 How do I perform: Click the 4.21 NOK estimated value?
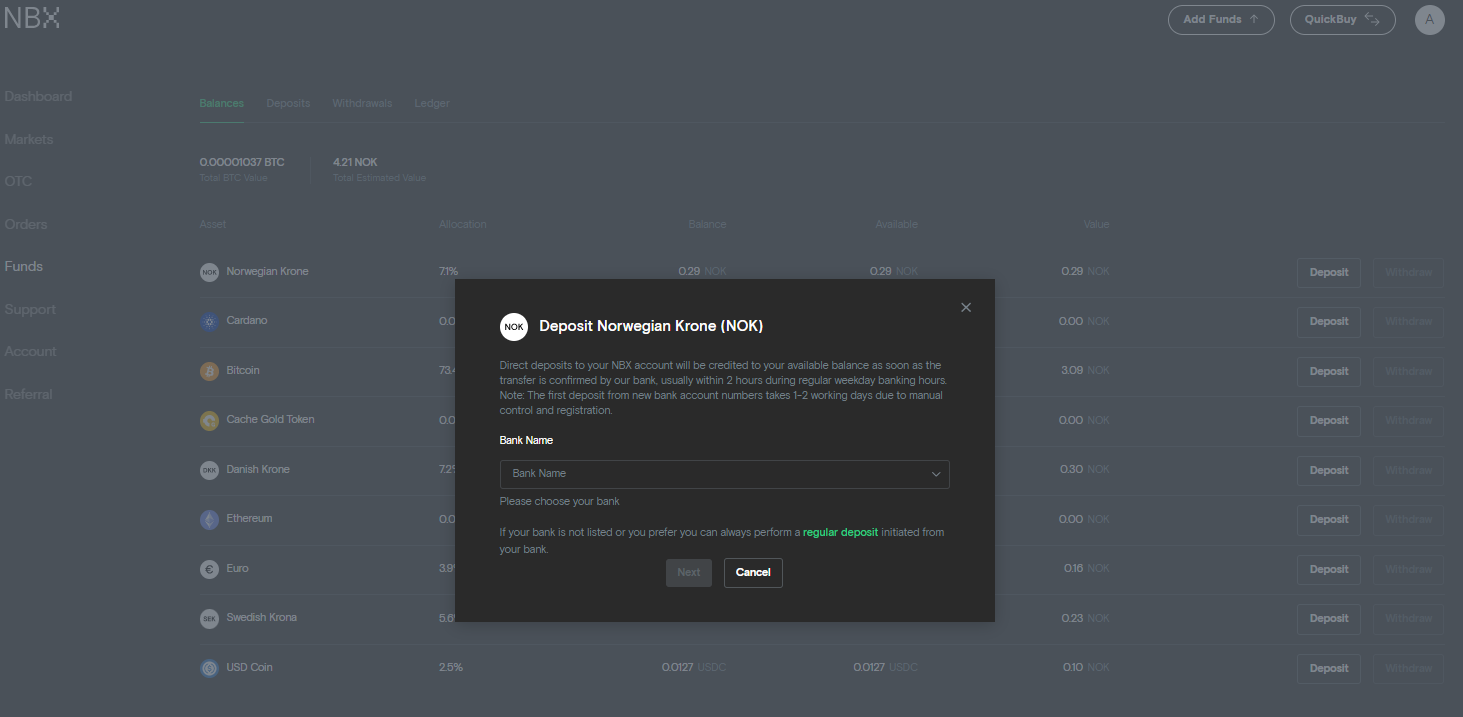(x=355, y=162)
